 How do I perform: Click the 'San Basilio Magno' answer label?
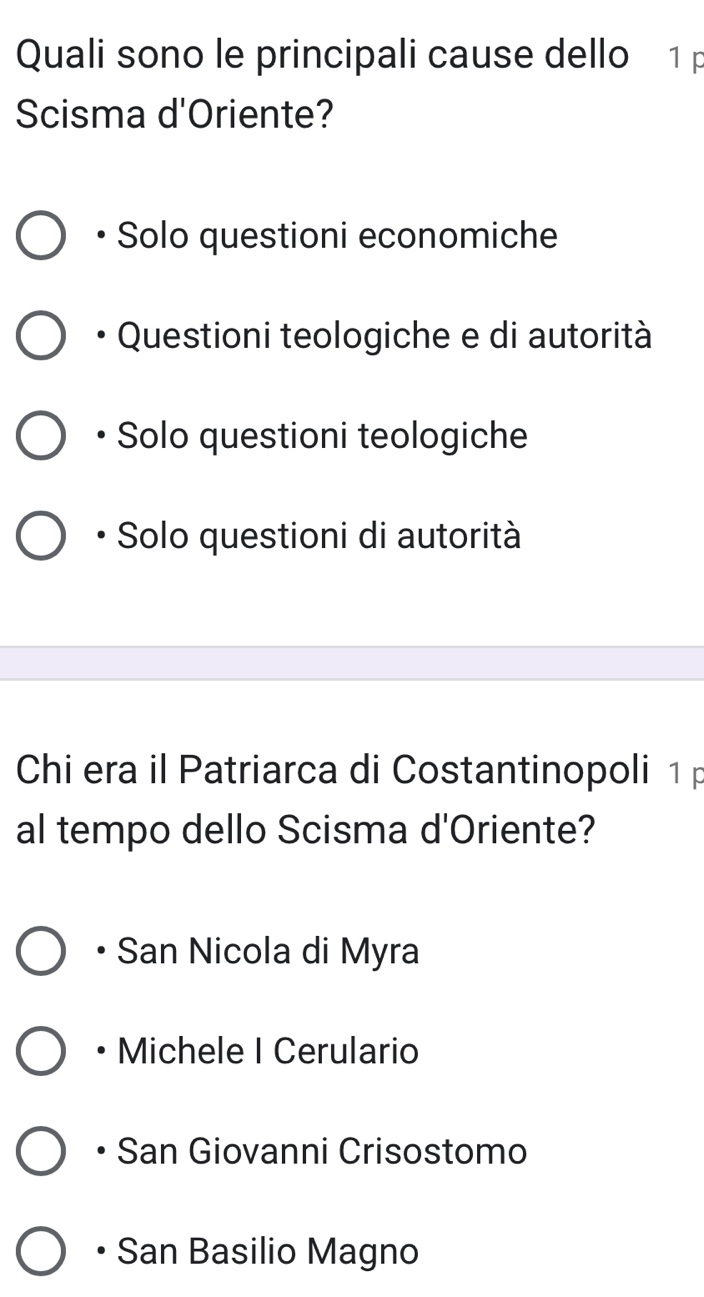point(268,1251)
